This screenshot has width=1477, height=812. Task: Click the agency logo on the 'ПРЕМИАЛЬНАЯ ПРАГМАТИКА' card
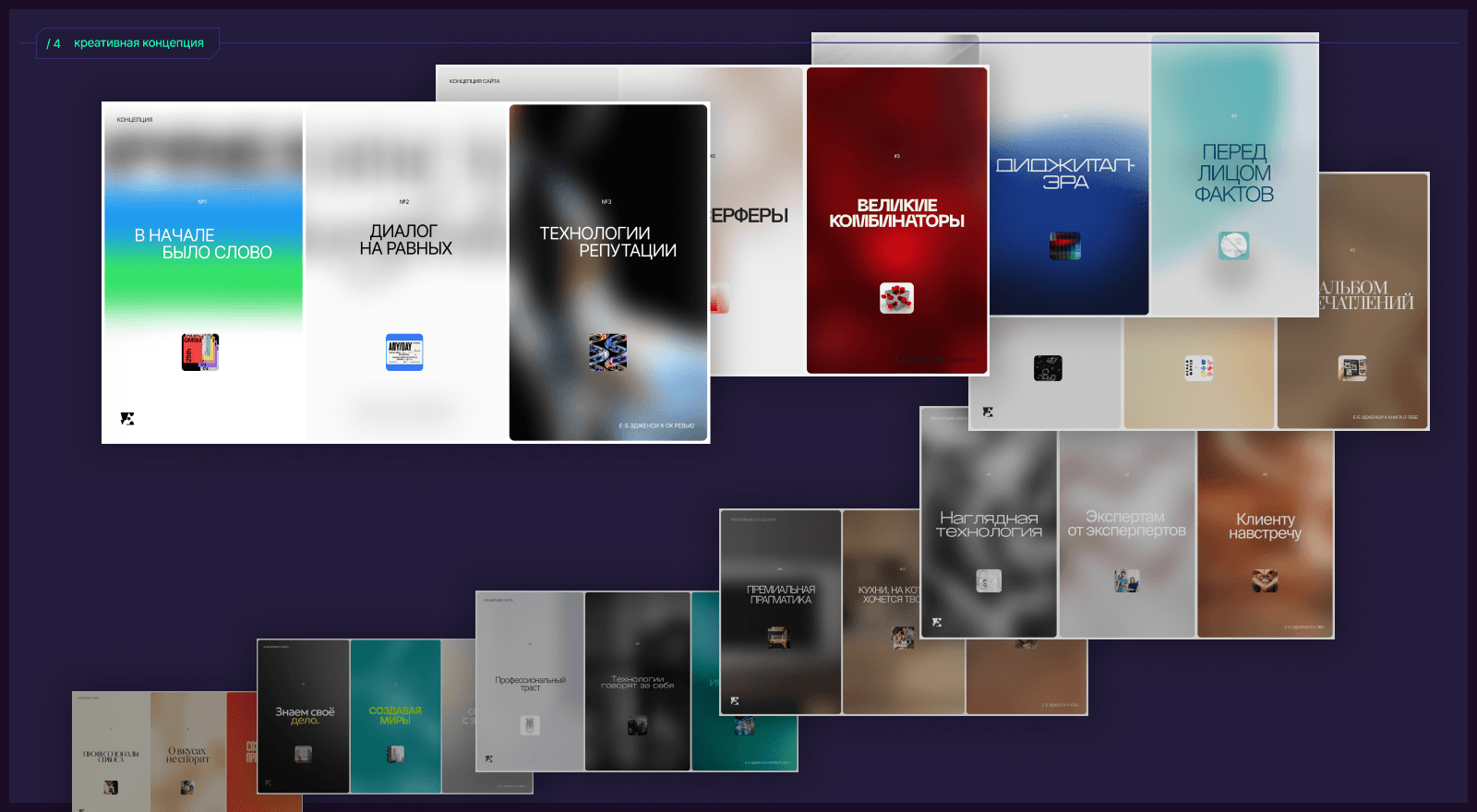[735, 701]
